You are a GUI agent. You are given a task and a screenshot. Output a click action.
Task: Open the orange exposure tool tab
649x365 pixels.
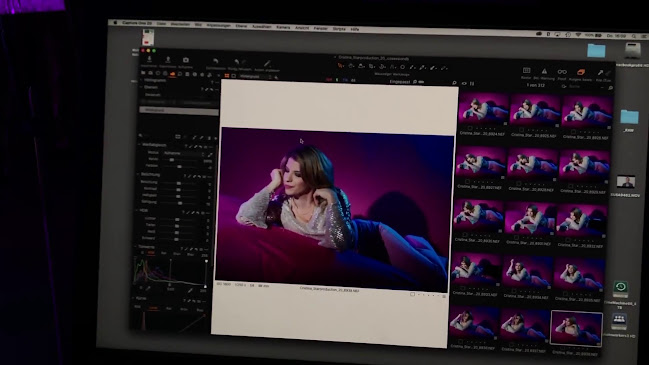click(173, 74)
